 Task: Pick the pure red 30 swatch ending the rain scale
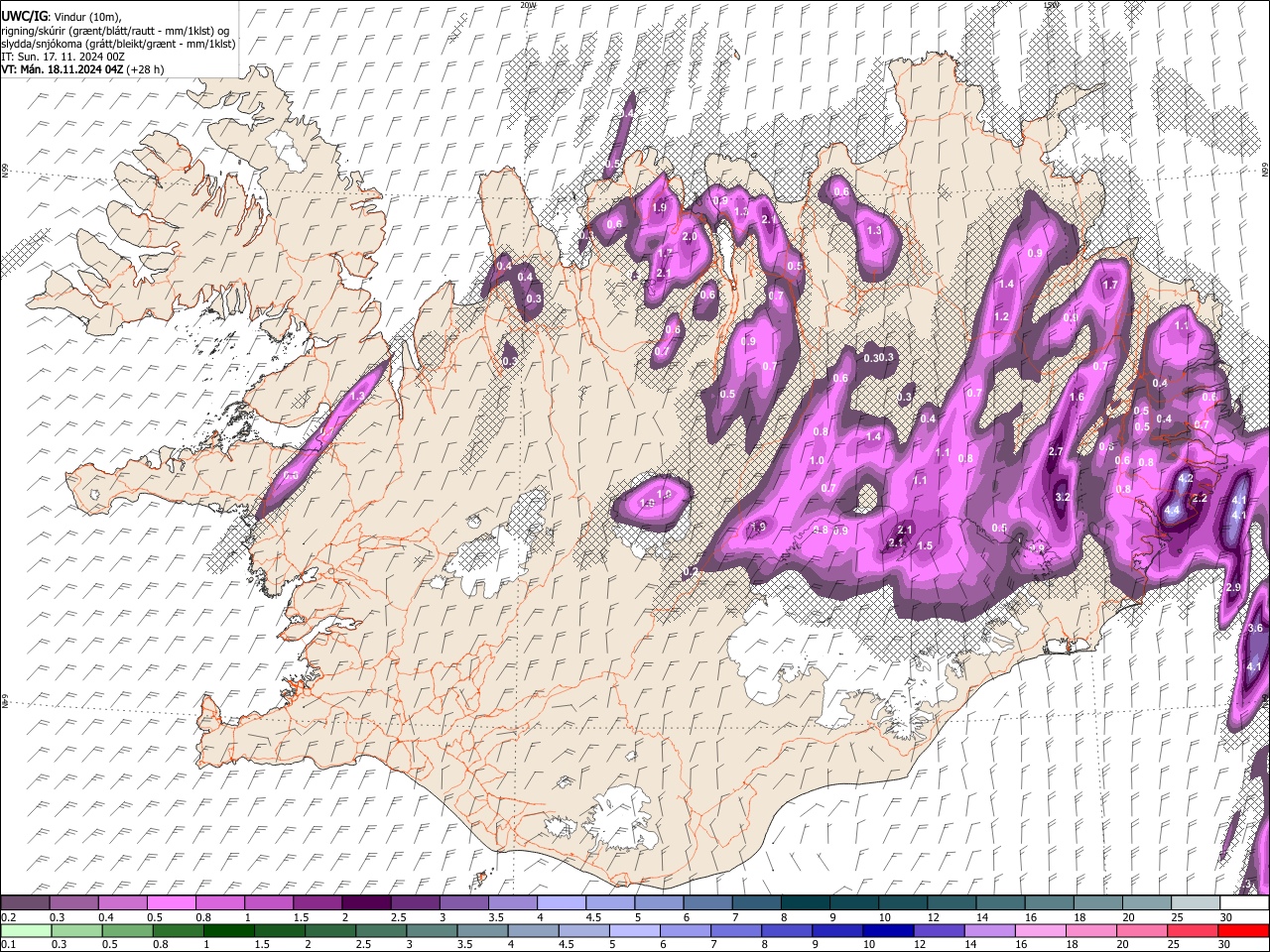pos(1242,930)
